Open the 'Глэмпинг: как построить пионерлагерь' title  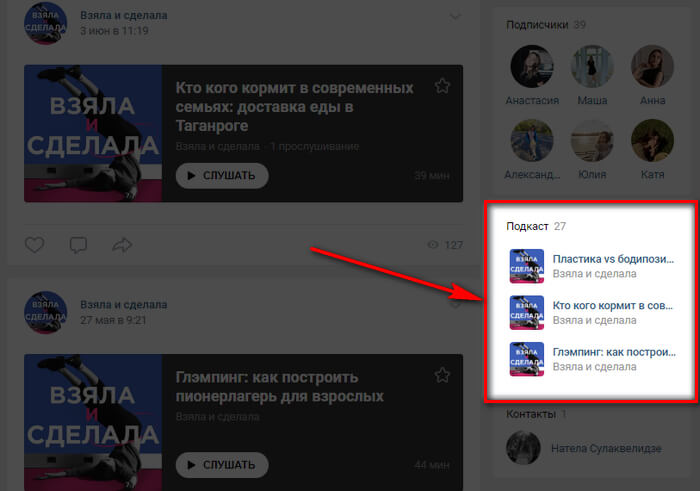pyautogui.click(x=279, y=387)
